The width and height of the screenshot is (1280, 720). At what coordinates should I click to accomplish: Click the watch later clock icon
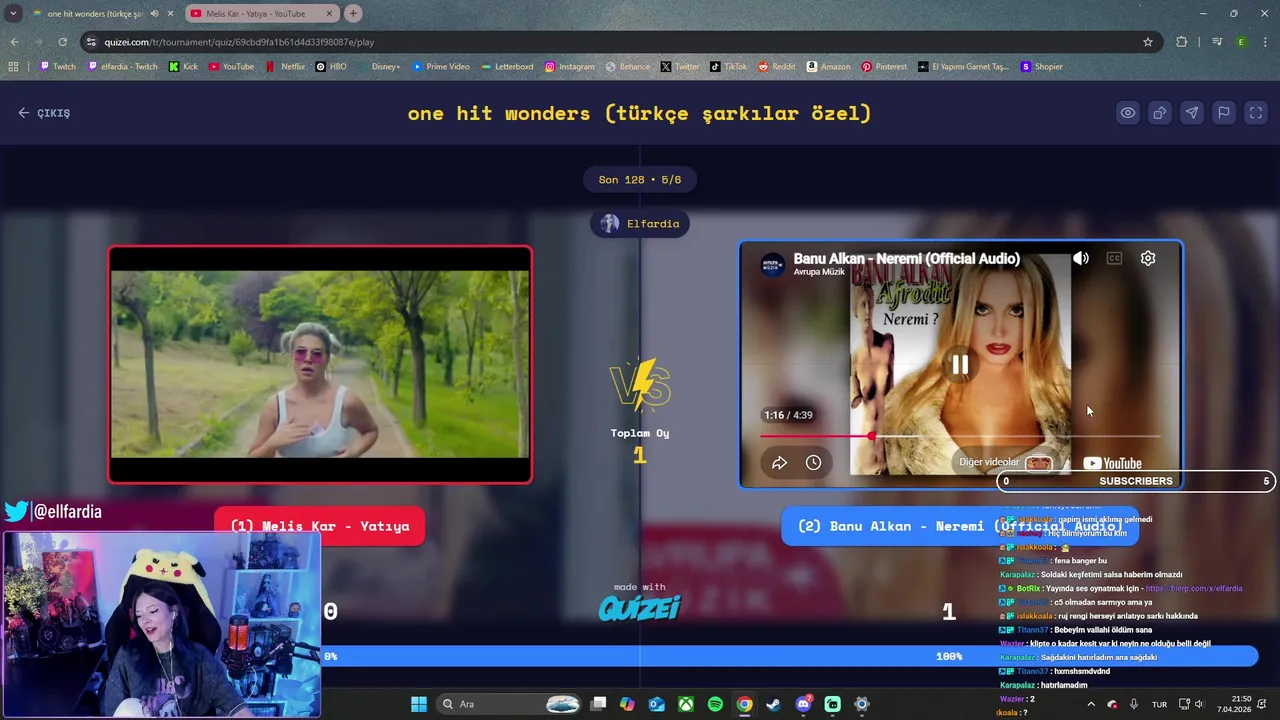tap(813, 463)
